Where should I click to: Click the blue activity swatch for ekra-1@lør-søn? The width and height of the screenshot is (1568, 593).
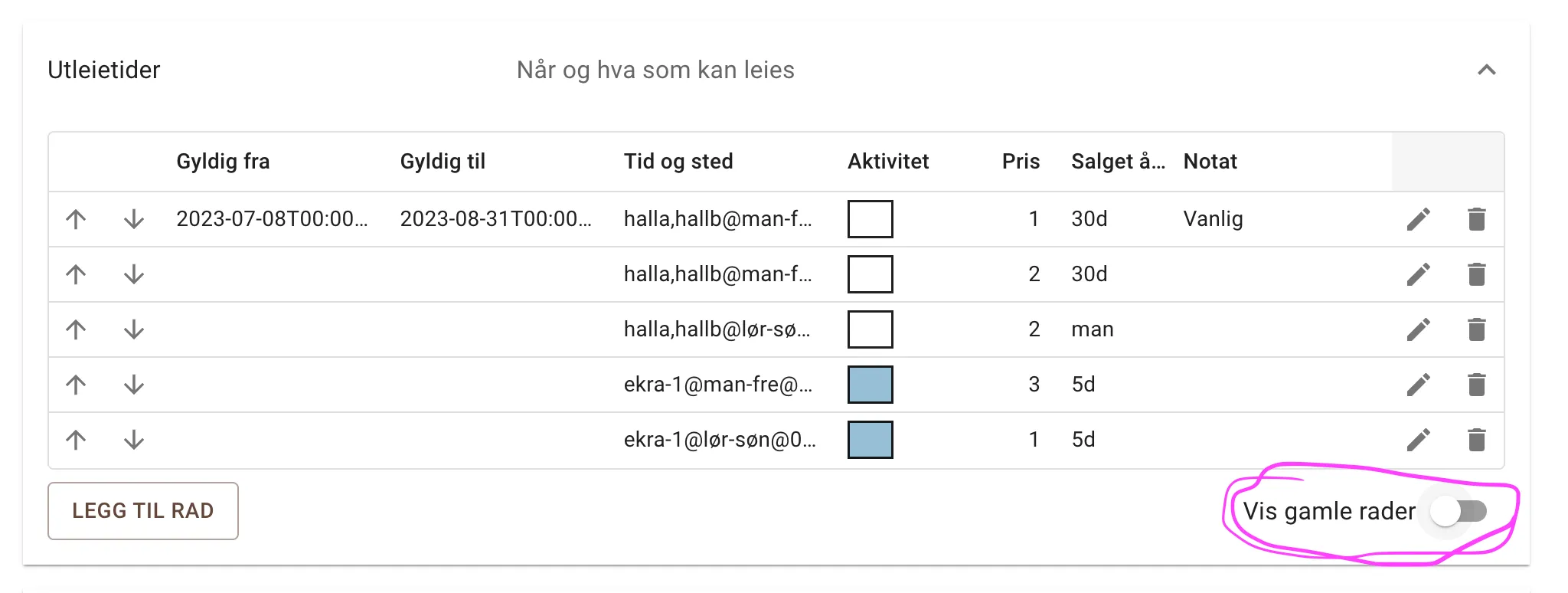[x=870, y=440]
